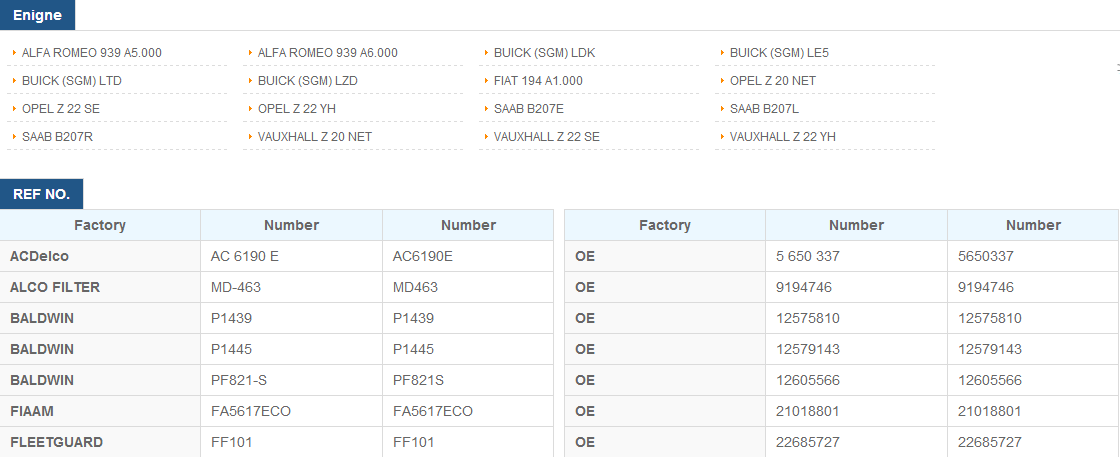Screen dimensions: 1120x457
Task: Open ALFA ROMEO 939 A5.000 engine link
Action: [91, 53]
